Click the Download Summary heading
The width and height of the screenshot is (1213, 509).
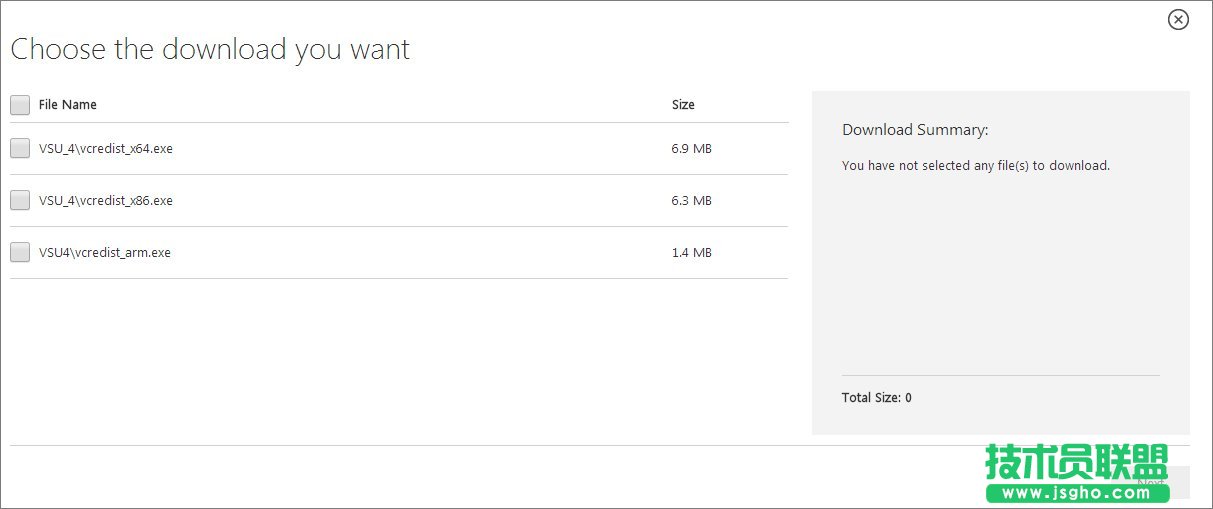tap(915, 130)
